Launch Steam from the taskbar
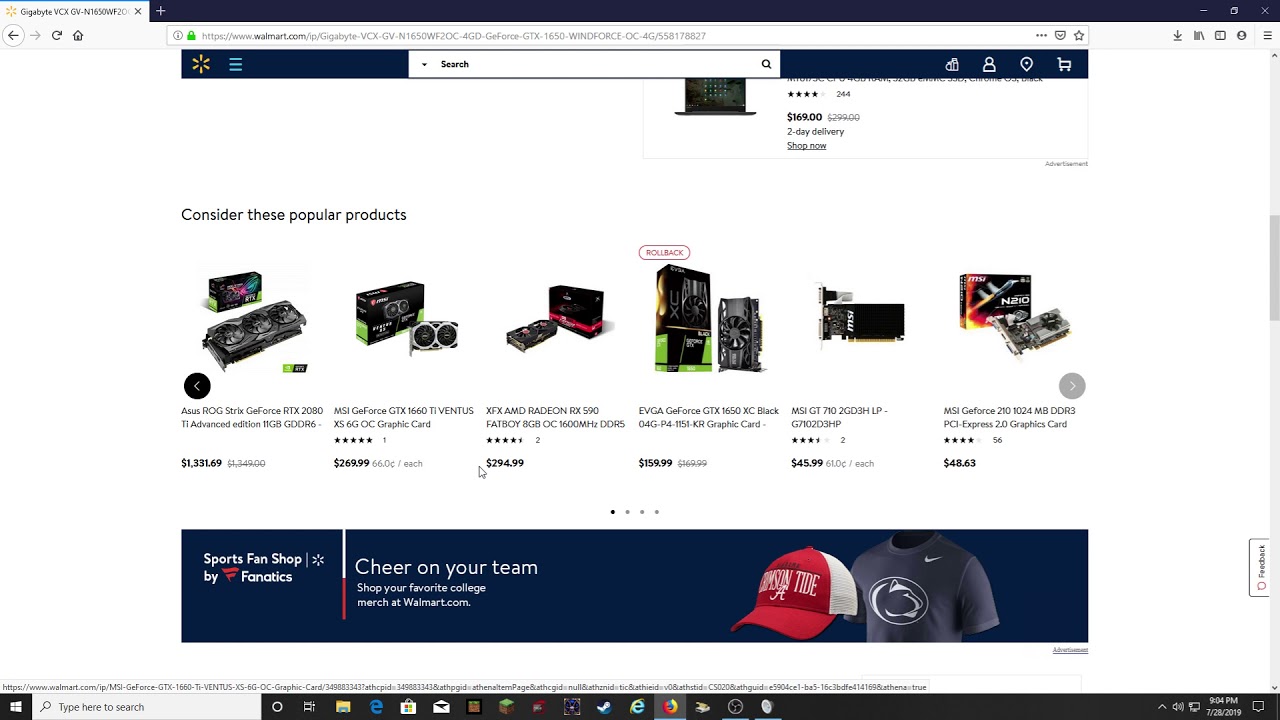 click(604, 707)
